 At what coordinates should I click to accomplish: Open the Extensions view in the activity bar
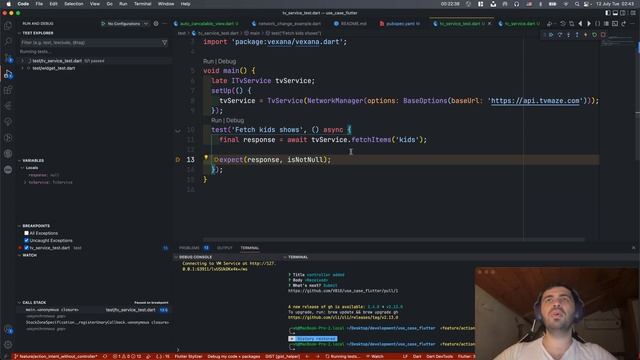coord(8,90)
